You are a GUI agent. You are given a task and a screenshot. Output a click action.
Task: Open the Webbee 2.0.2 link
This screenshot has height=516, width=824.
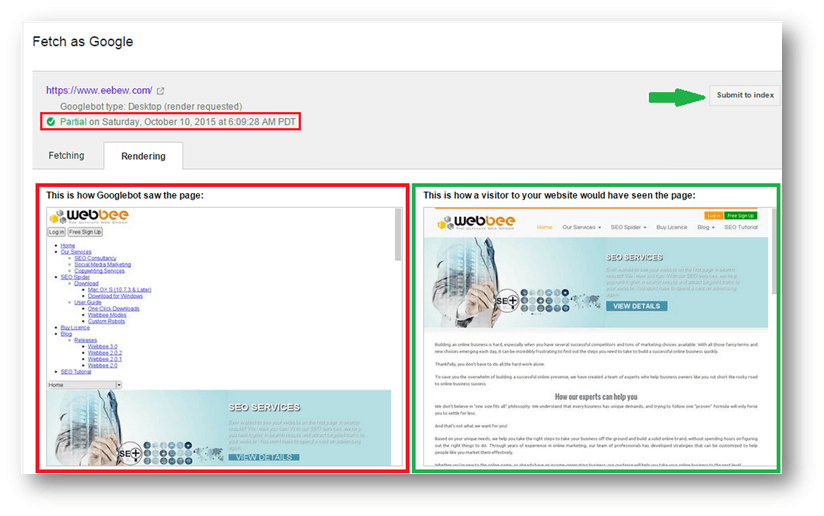pos(105,353)
